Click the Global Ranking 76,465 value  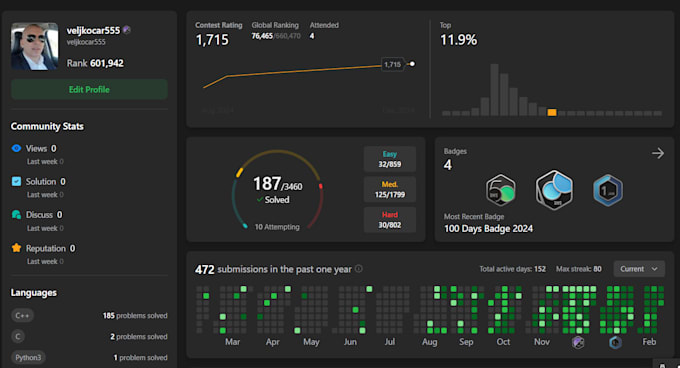(262, 36)
